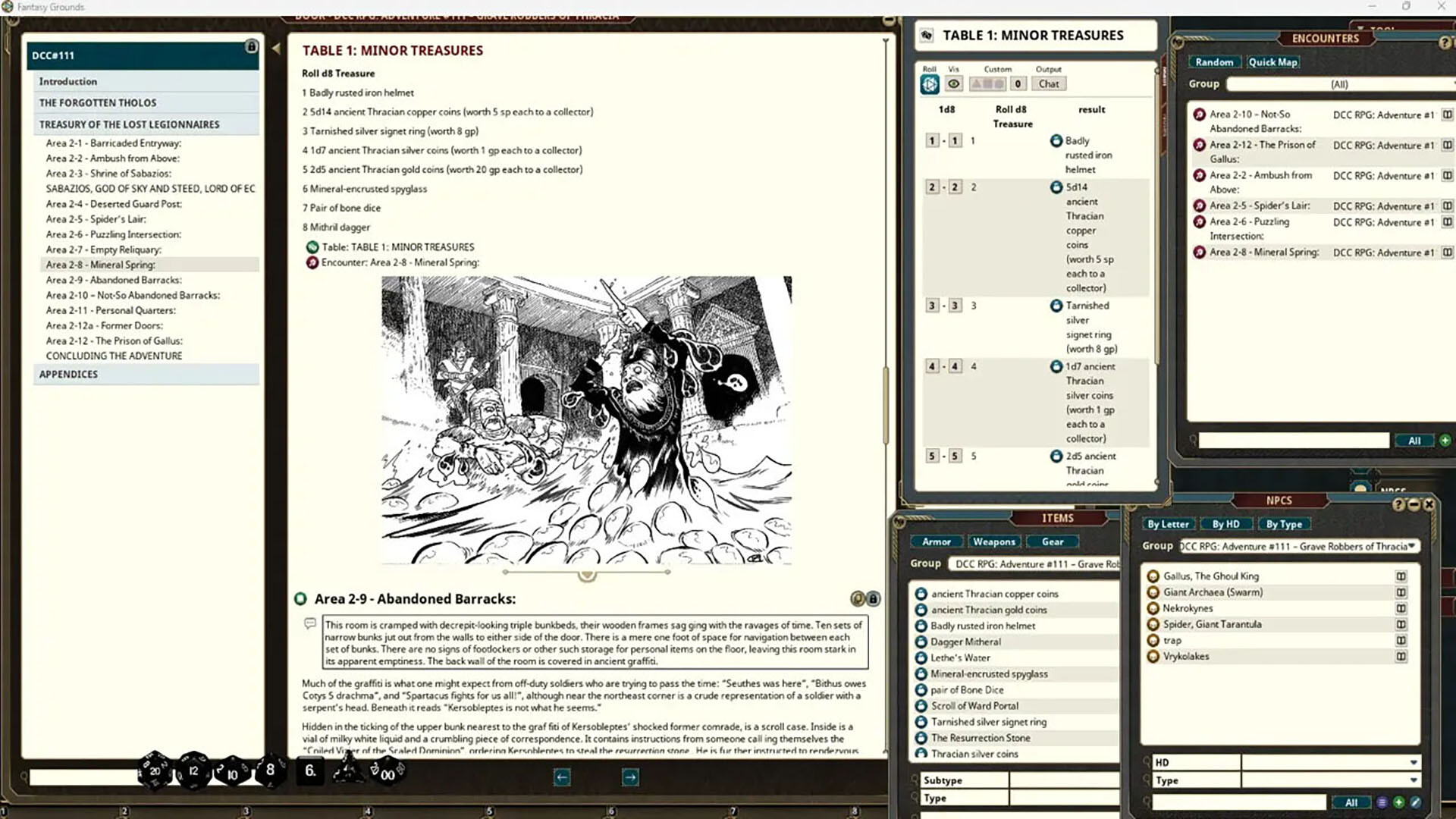Collapse the book index with the arrow
The width and height of the screenshot is (1456, 819).
[276, 49]
